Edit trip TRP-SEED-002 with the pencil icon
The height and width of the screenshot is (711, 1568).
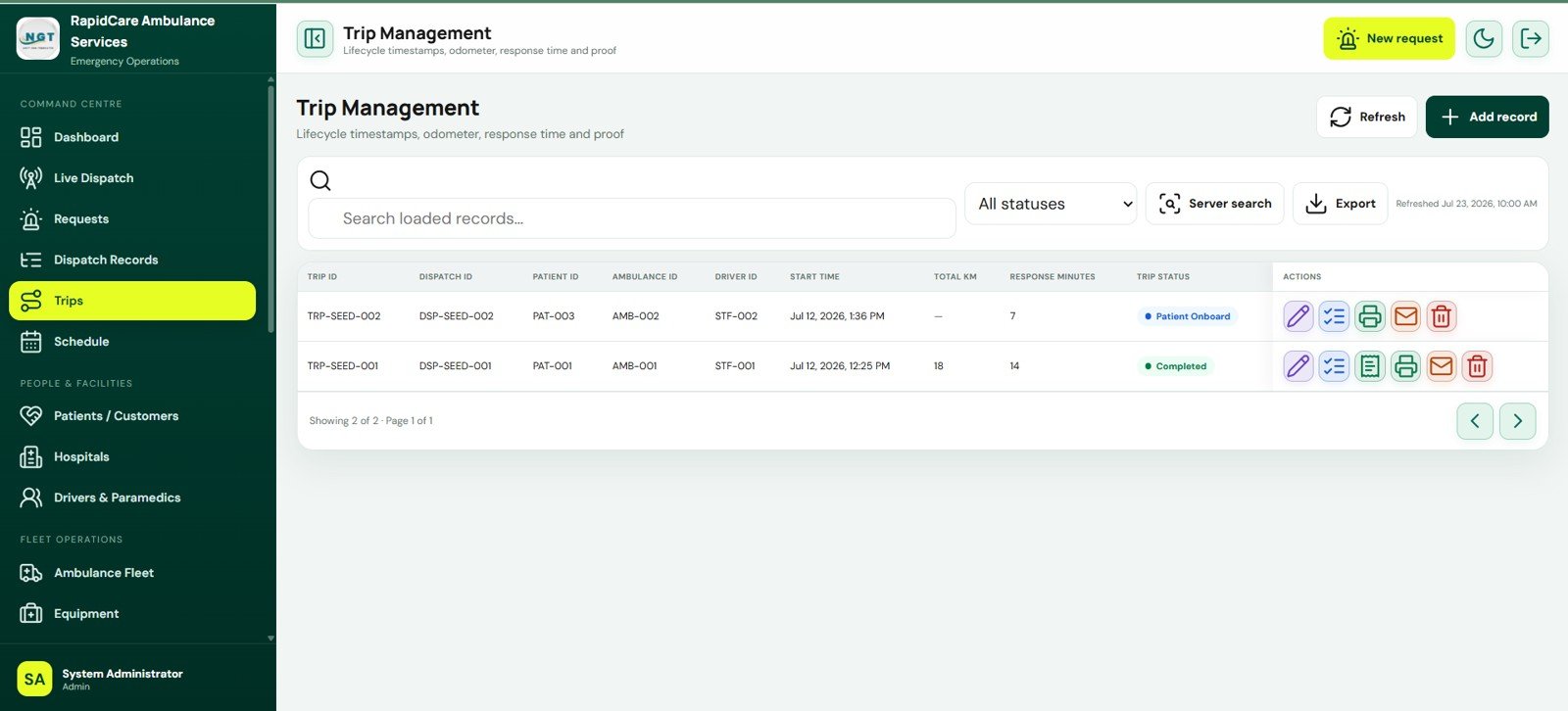click(1298, 316)
